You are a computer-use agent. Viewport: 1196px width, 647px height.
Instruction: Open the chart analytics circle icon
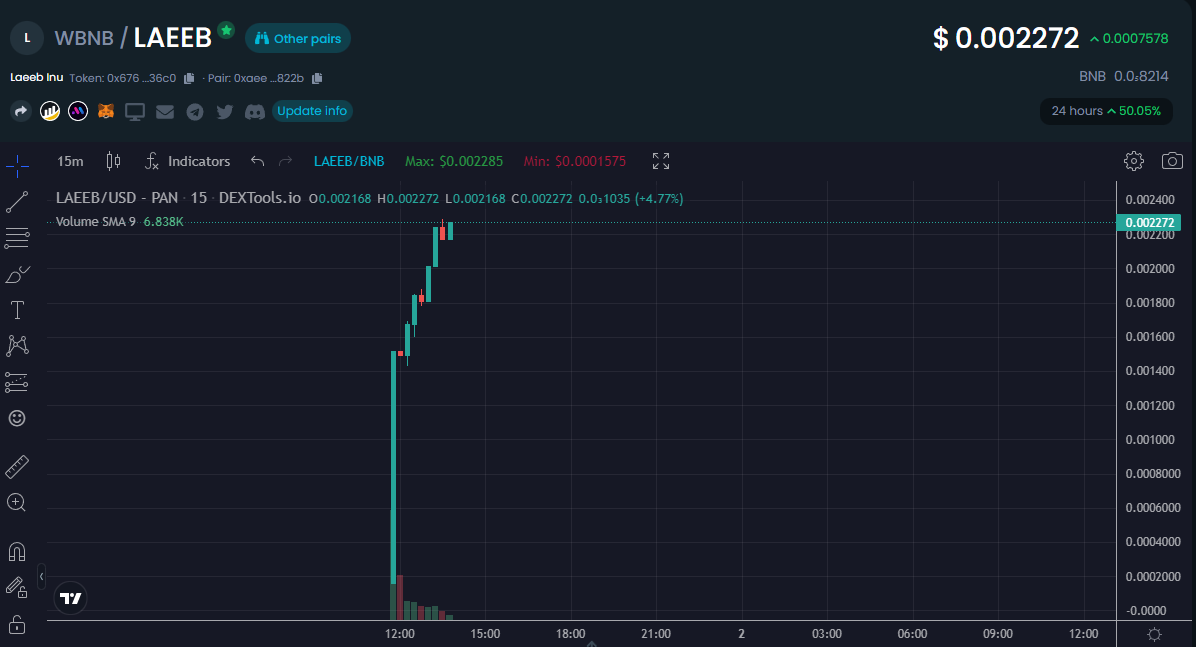tap(50, 111)
